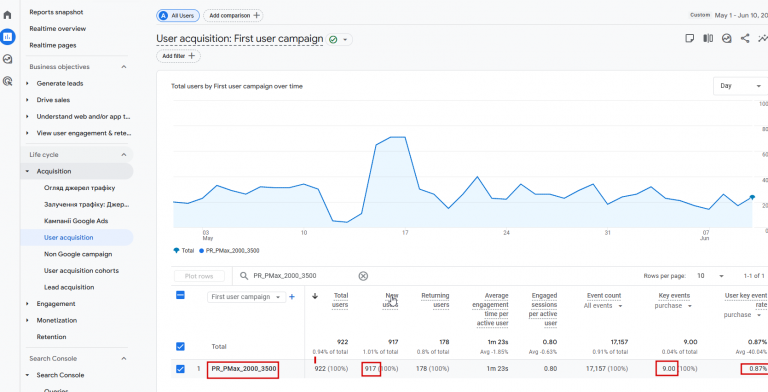Collapse Business objectives section
The image size is (768, 392).
pos(124,67)
